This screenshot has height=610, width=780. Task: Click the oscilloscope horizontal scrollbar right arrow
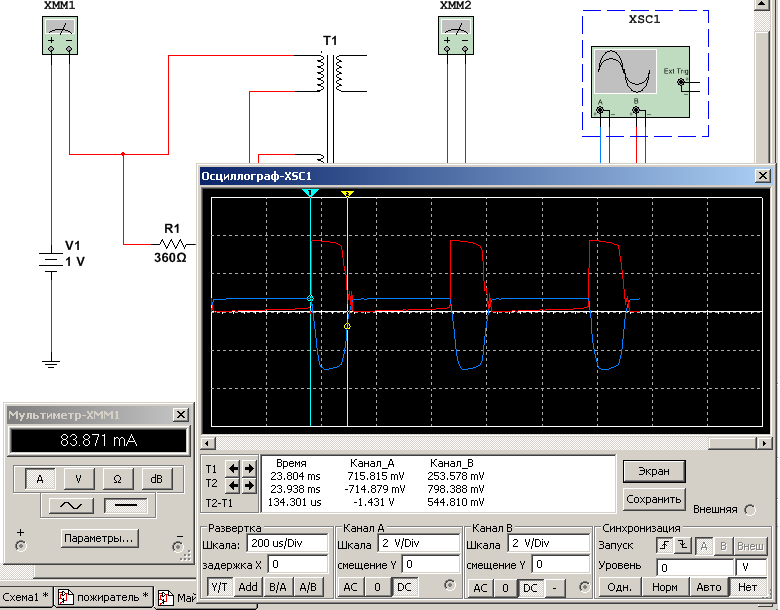(767, 443)
